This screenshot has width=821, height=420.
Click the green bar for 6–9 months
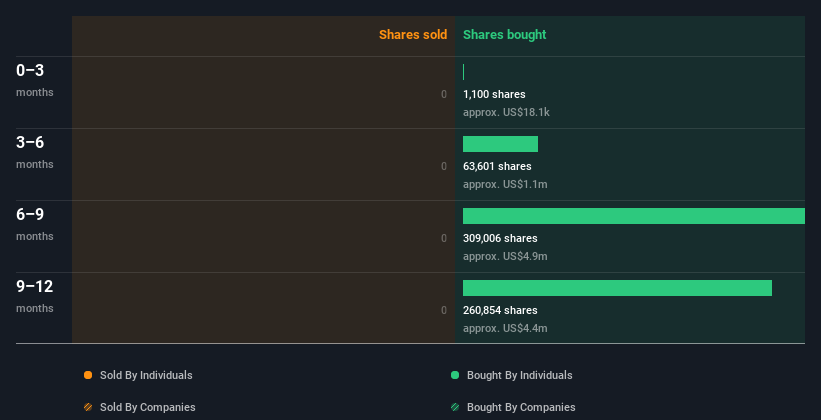(634, 216)
